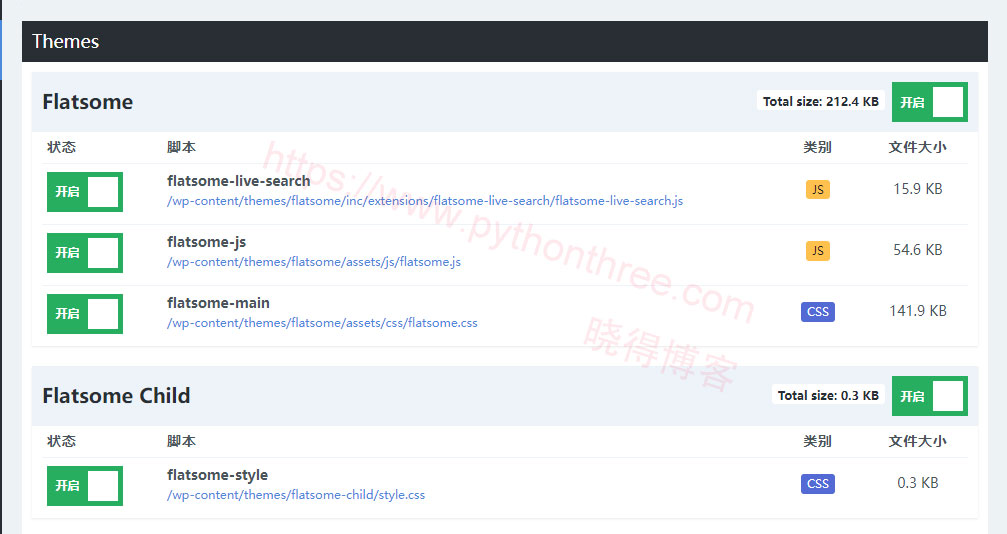Image resolution: width=1007 pixels, height=534 pixels.
Task: Click the 脚本 column header in Flatsome Child table
Action: 181,441
